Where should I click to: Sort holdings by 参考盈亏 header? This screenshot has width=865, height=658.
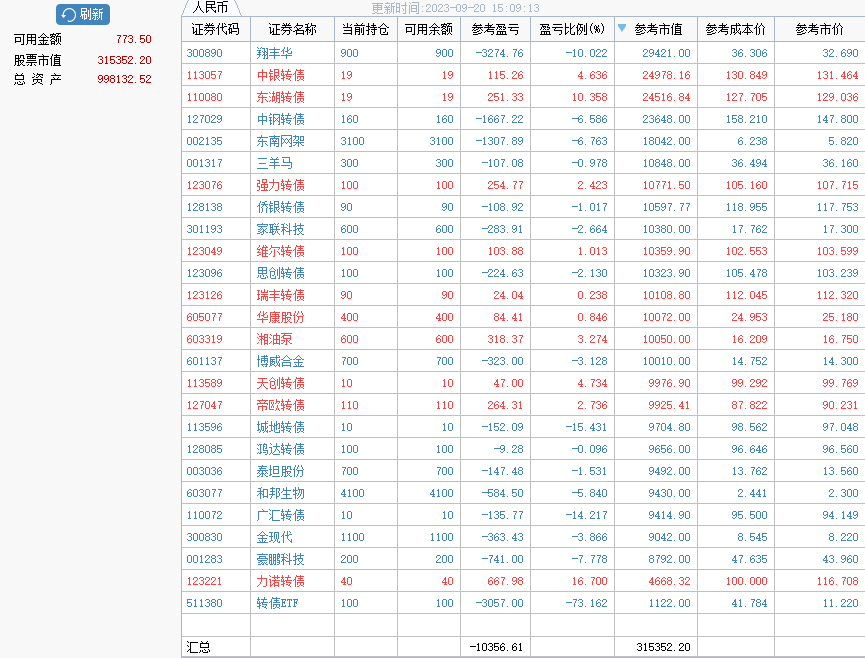pos(497,30)
